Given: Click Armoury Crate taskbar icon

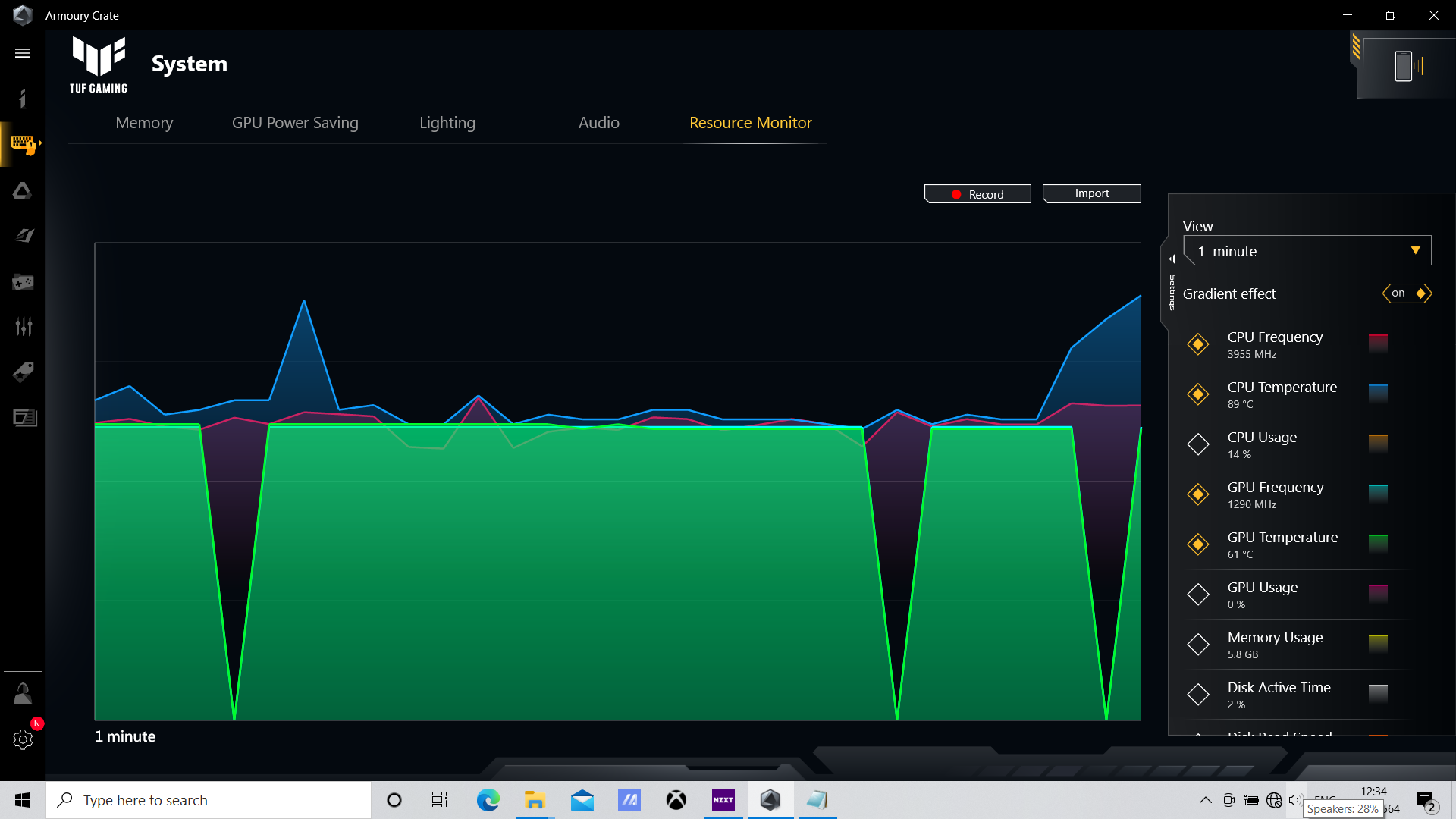Looking at the screenshot, I should [x=770, y=800].
